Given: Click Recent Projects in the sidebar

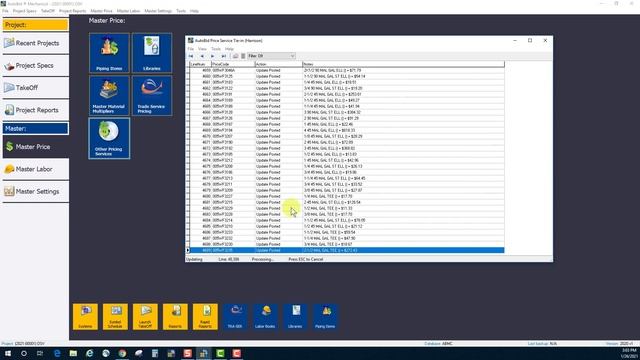Looking at the screenshot, I should [x=35, y=43].
